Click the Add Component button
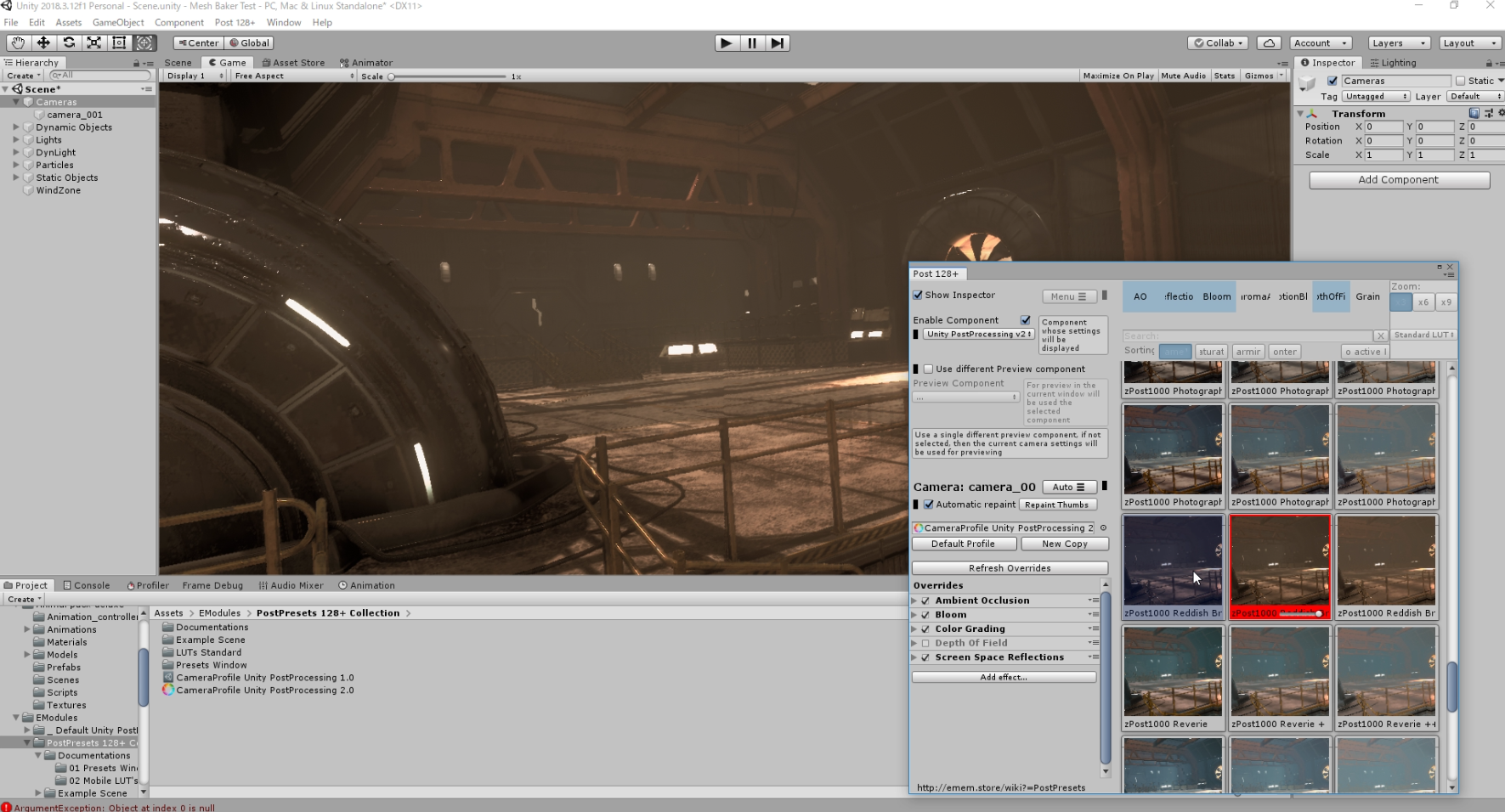The height and width of the screenshot is (812, 1505). [x=1399, y=180]
